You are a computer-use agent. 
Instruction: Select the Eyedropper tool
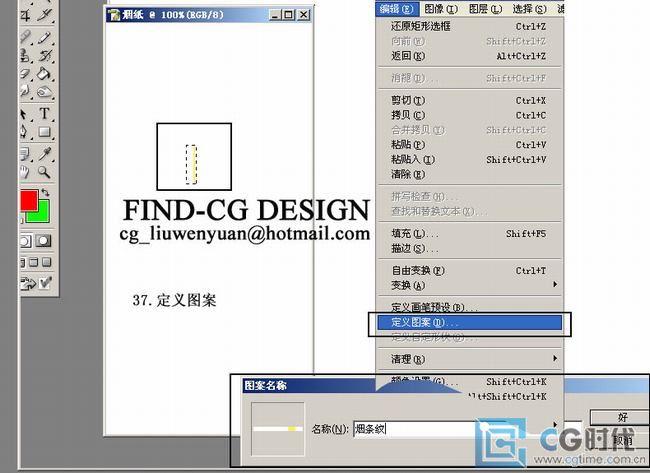[x=44, y=153]
